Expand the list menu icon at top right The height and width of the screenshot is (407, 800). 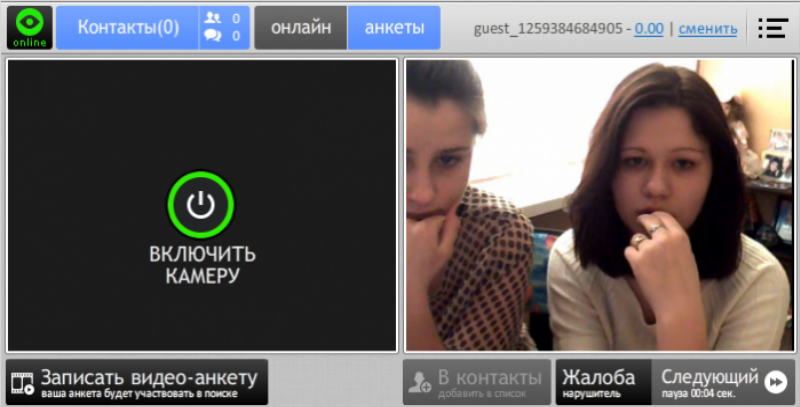click(x=773, y=28)
